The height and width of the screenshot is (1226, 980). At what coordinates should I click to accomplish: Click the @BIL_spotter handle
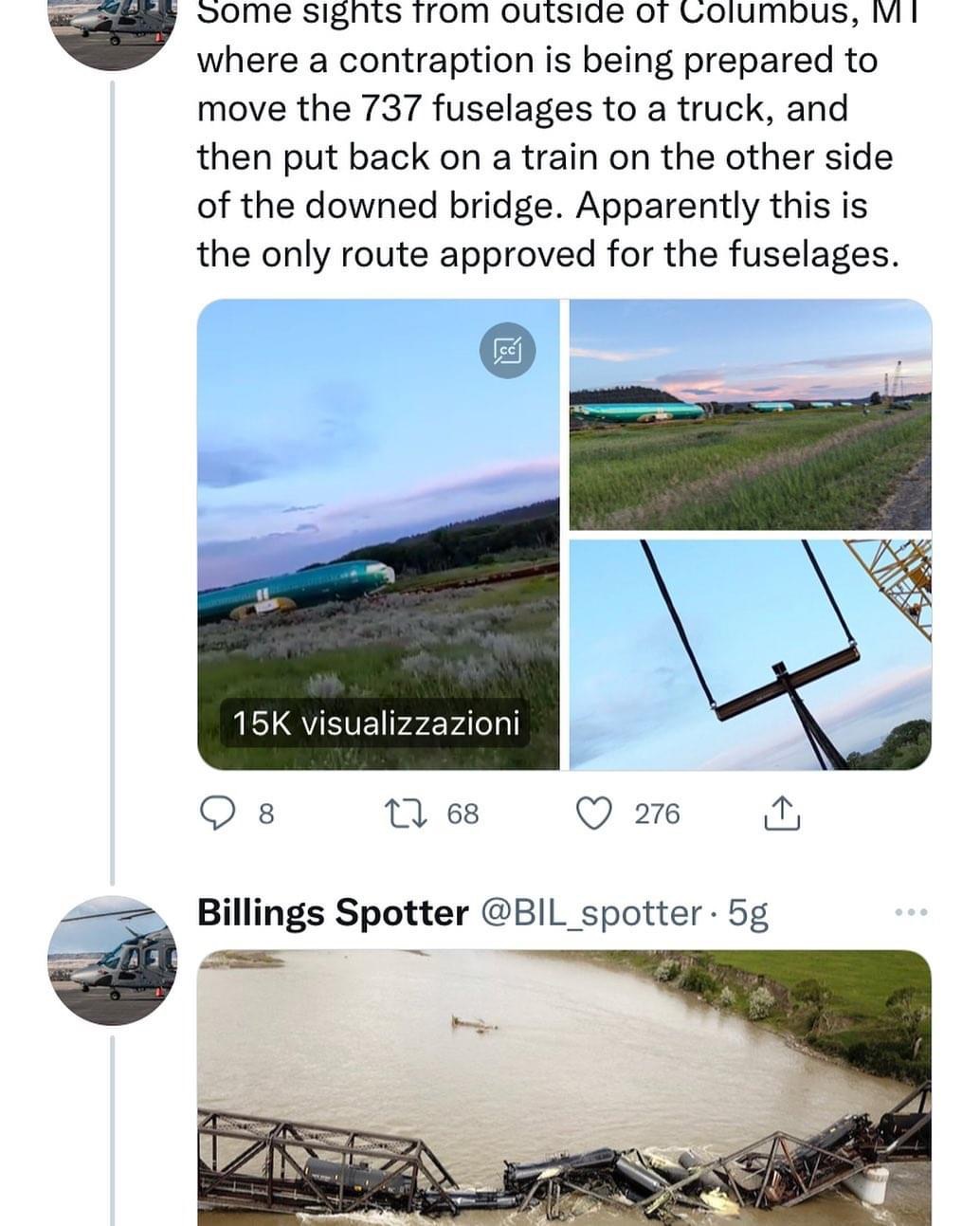click(590, 912)
